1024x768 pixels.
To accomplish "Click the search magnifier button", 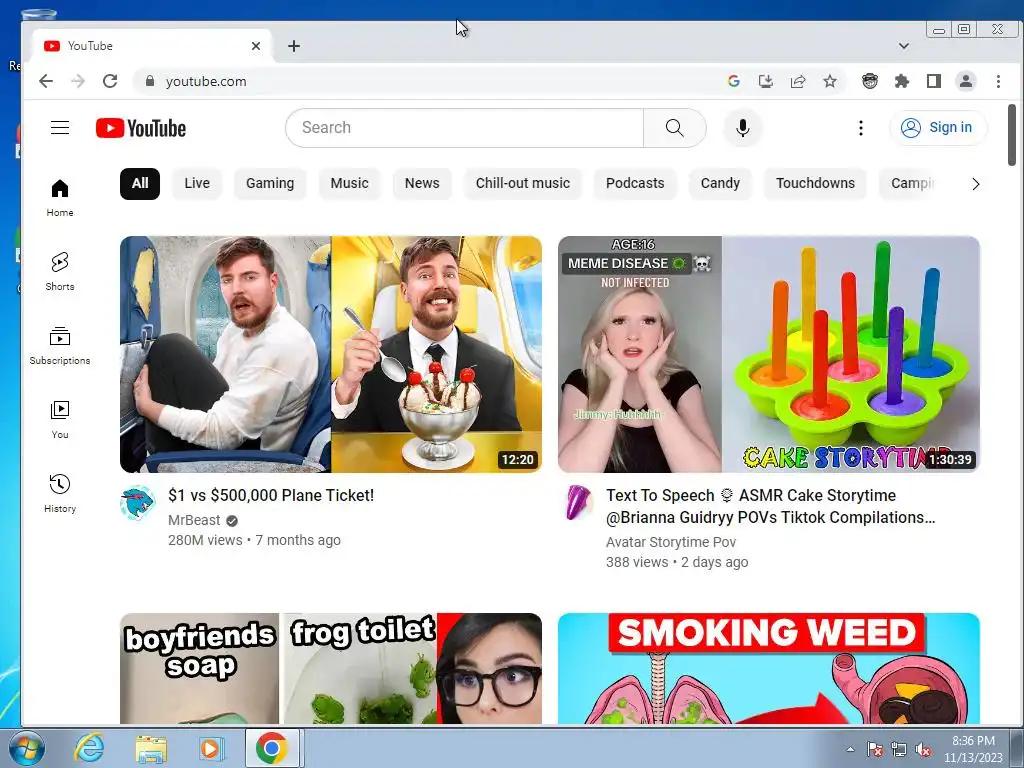I will click(x=675, y=128).
